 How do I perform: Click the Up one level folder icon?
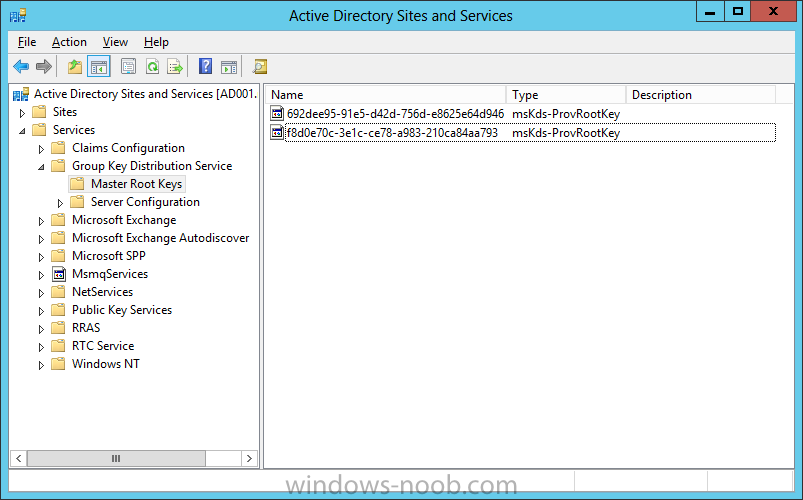pos(75,66)
